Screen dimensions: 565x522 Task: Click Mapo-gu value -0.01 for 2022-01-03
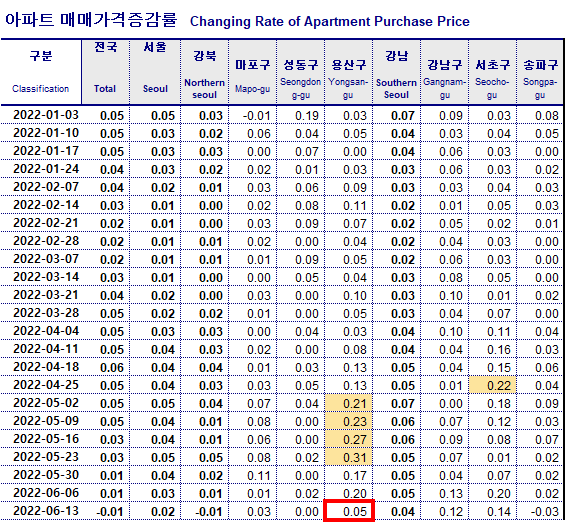pyautogui.click(x=257, y=116)
